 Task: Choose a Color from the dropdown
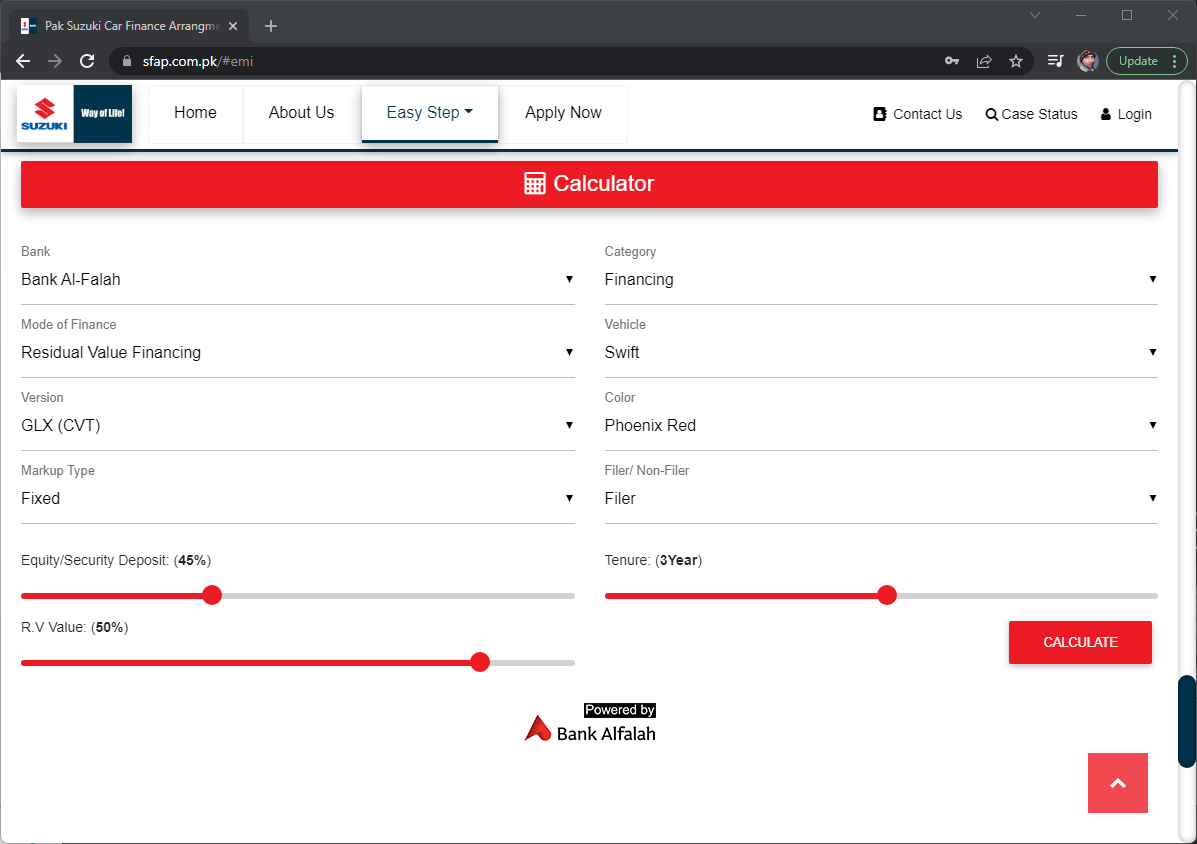tap(881, 426)
